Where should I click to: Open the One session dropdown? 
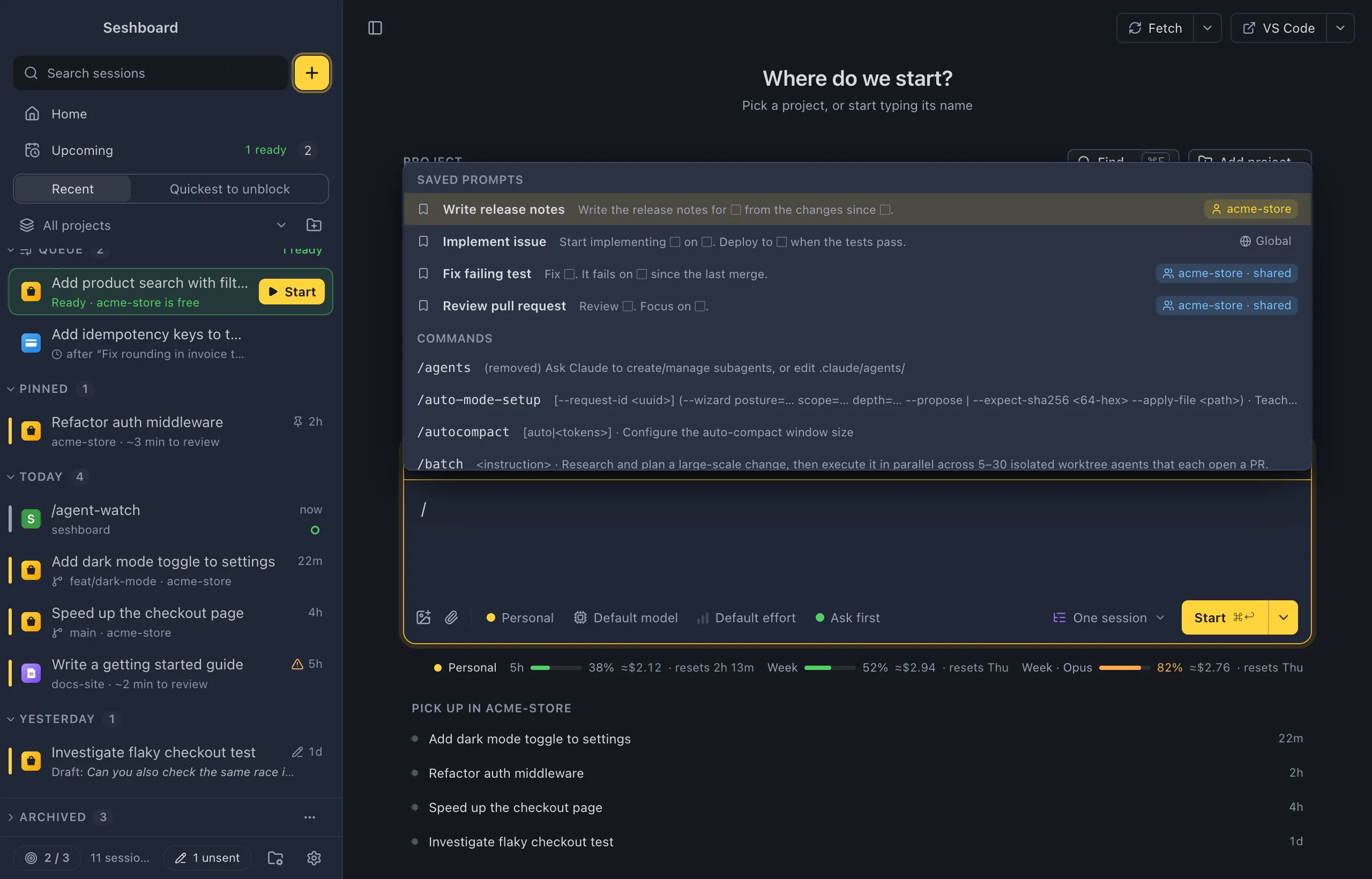pyautogui.click(x=1108, y=617)
